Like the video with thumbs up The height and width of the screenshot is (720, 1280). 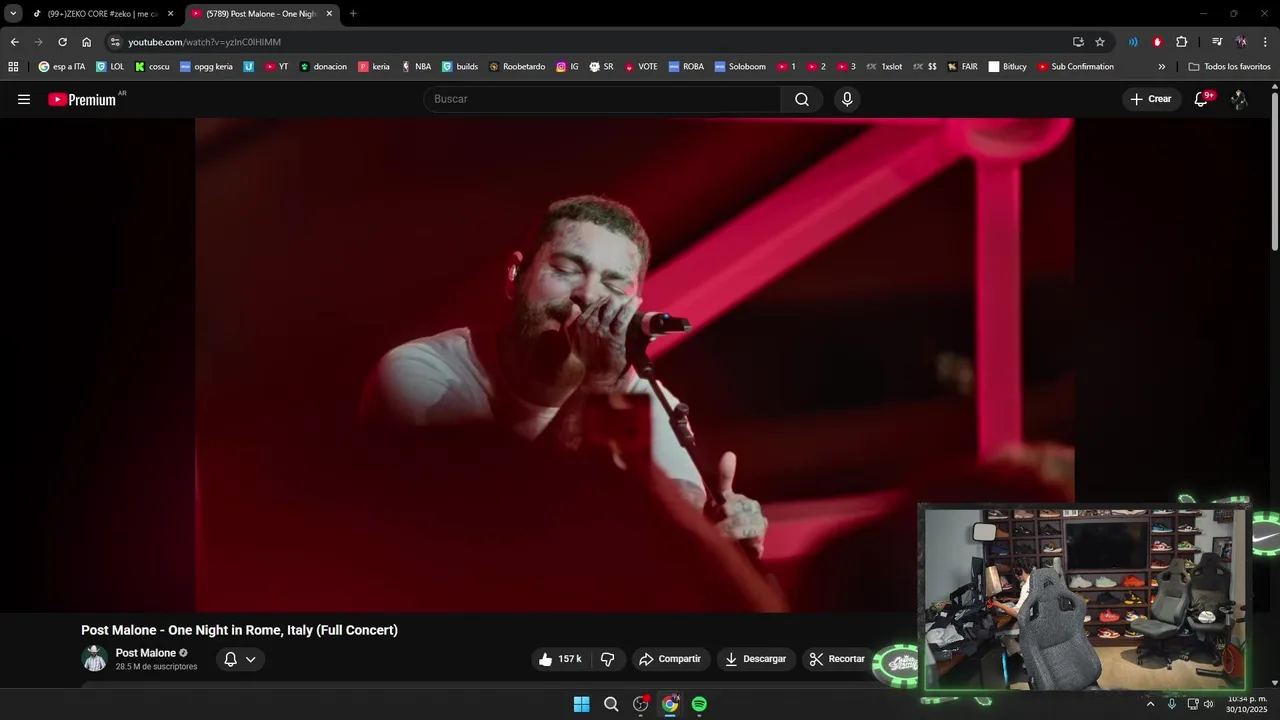pos(560,659)
